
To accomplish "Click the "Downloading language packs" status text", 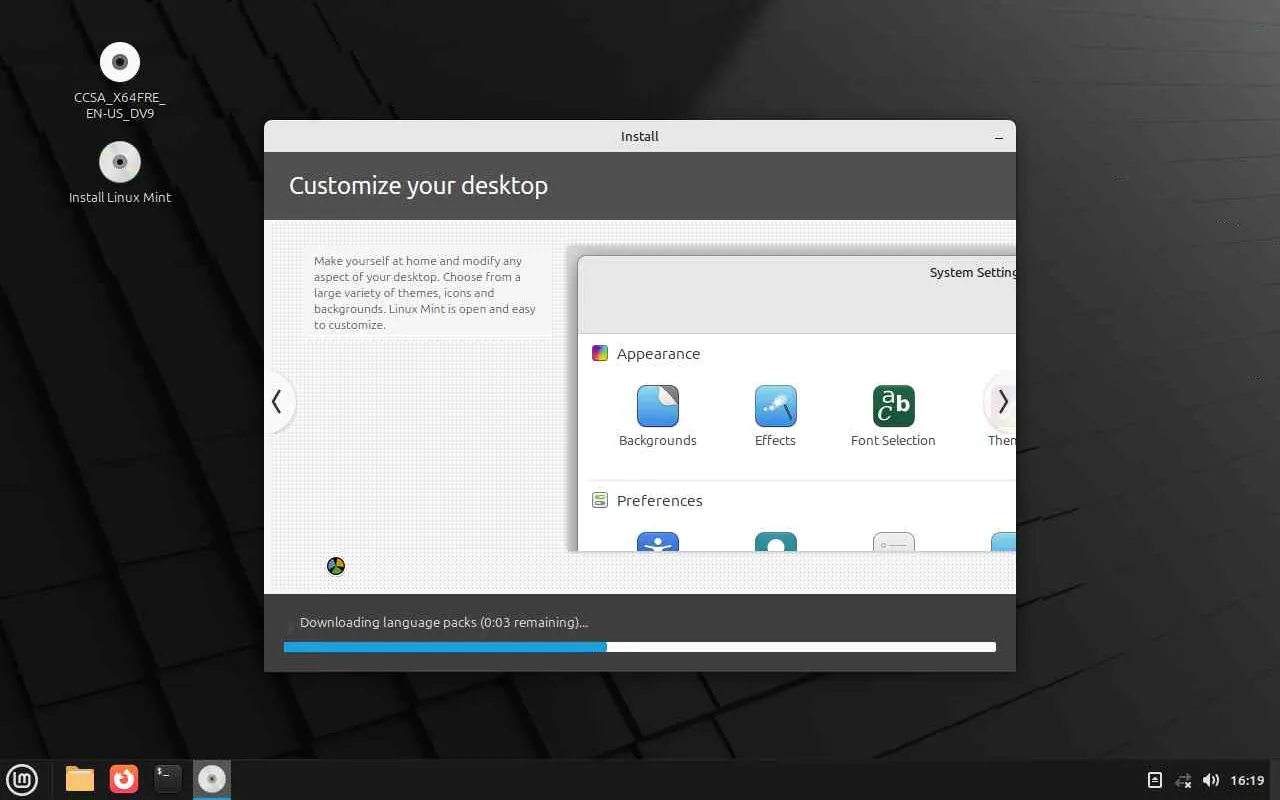I will pos(444,622).
